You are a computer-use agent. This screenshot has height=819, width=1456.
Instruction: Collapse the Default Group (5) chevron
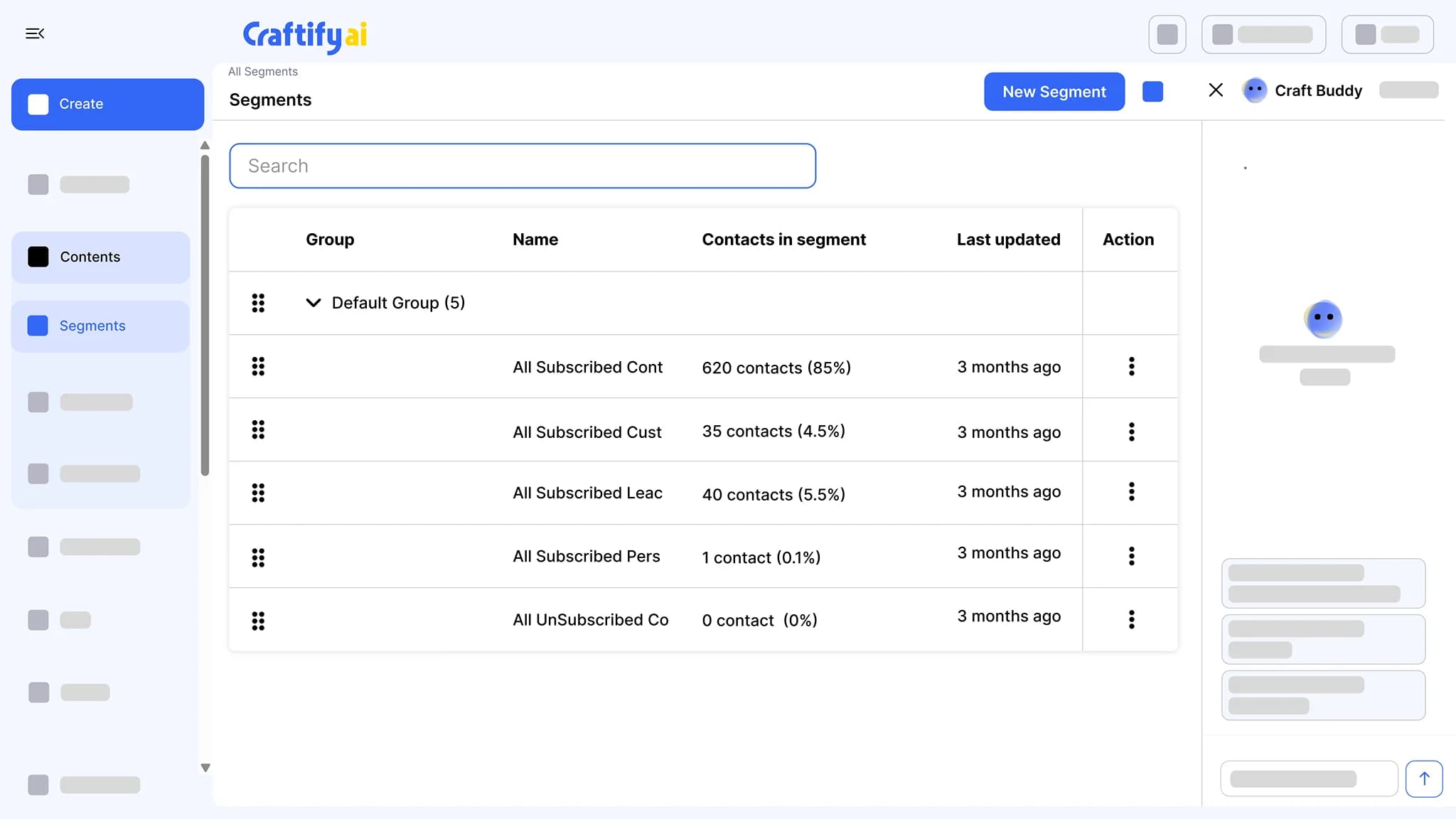[313, 303]
